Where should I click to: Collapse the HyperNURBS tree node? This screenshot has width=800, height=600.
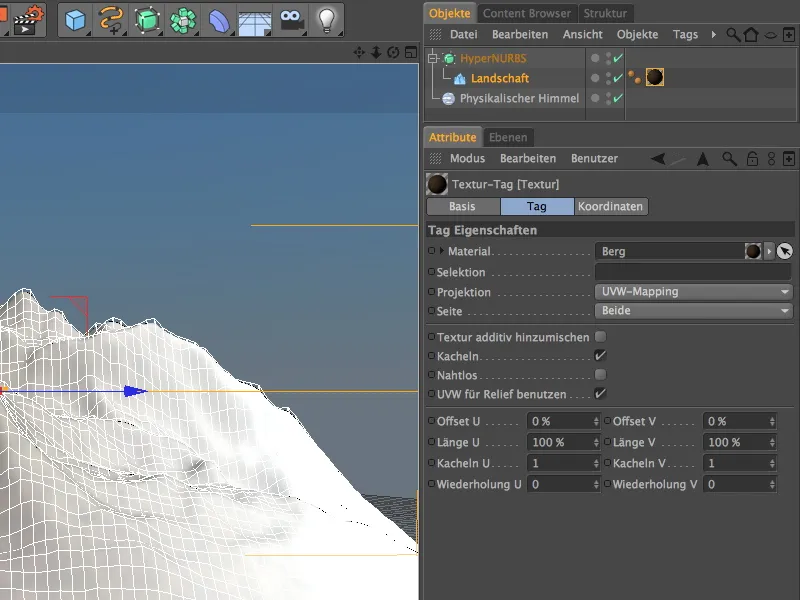pyautogui.click(x=433, y=58)
